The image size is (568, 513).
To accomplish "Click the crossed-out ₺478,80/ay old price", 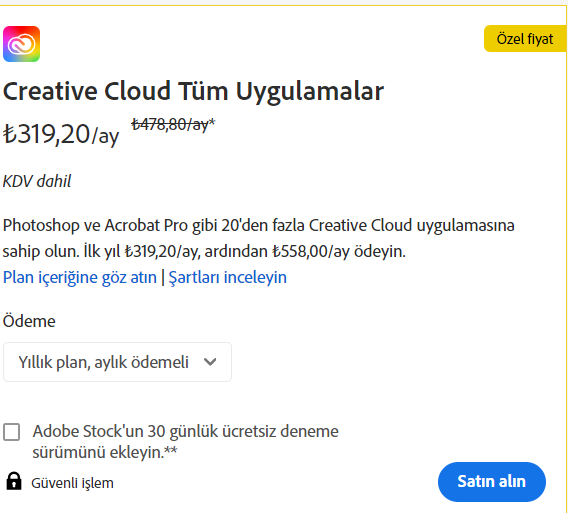I will (170, 125).
